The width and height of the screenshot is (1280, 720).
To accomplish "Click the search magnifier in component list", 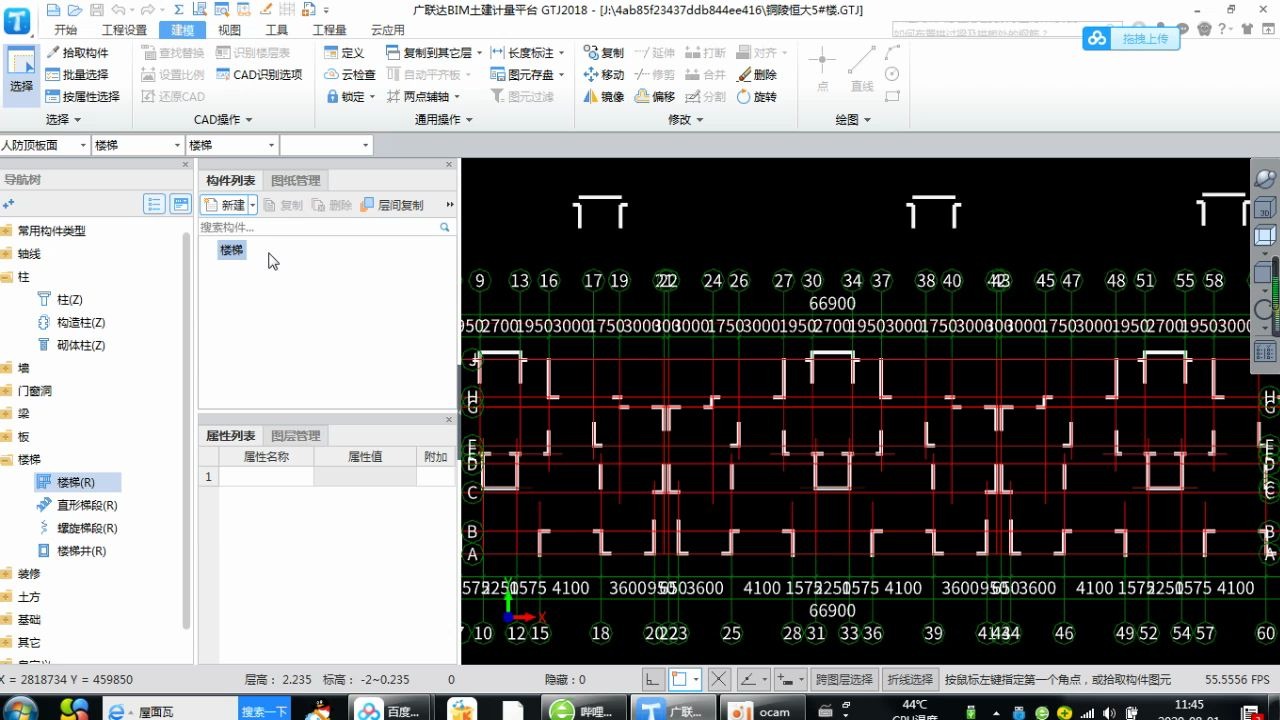I will [445, 227].
